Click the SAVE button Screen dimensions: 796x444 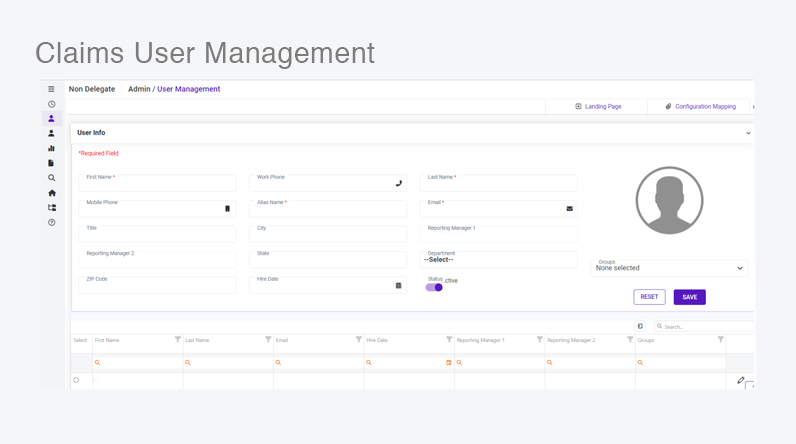pos(689,297)
